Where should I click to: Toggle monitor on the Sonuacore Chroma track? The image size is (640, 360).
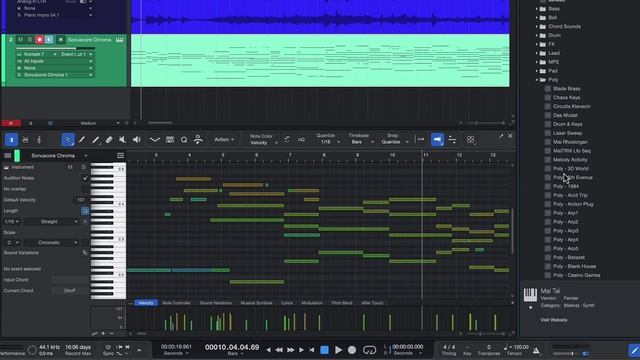49,40
